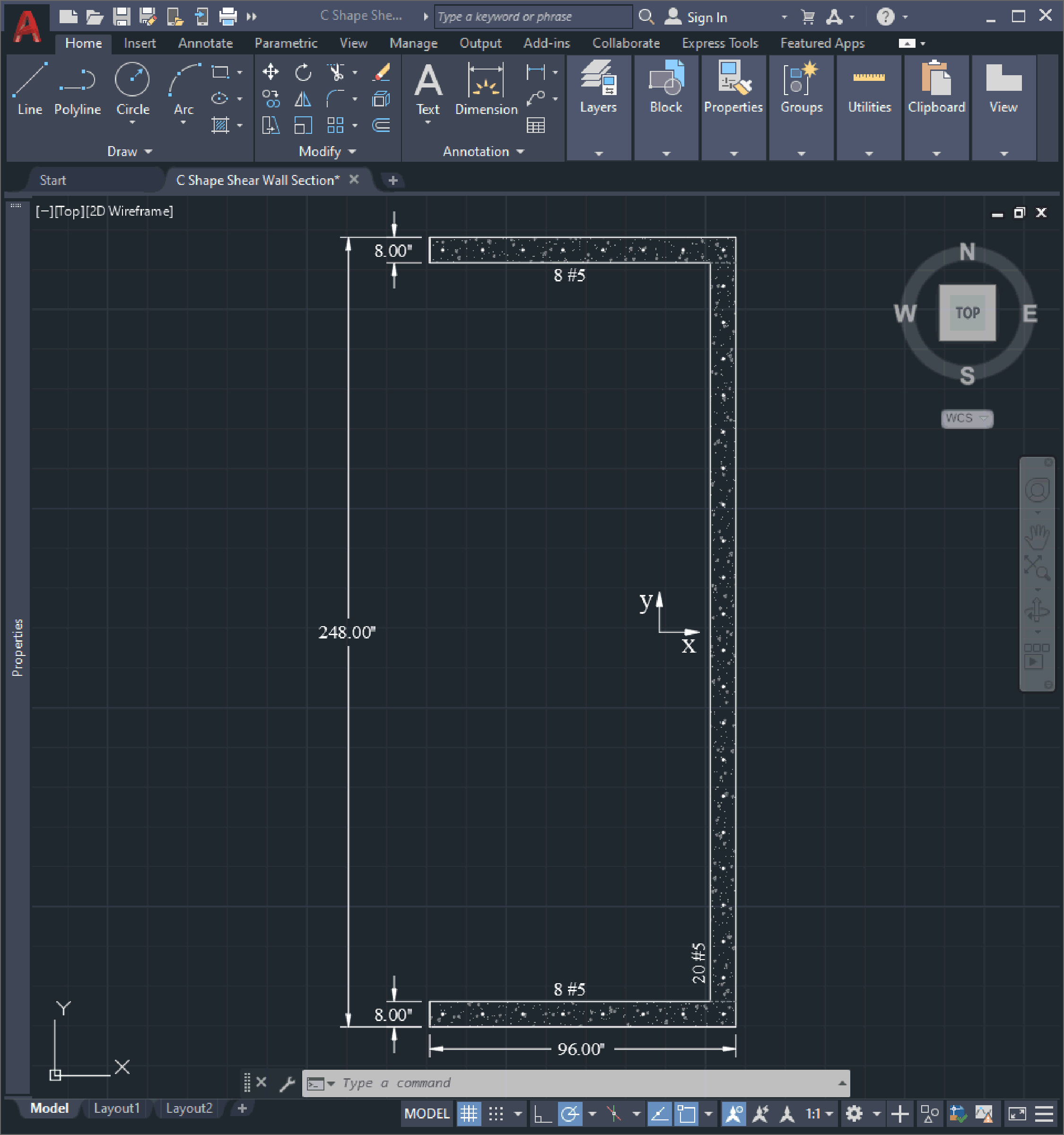Click the Erase tool icon
Screen dimensions: 1064x1135
tap(381, 72)
